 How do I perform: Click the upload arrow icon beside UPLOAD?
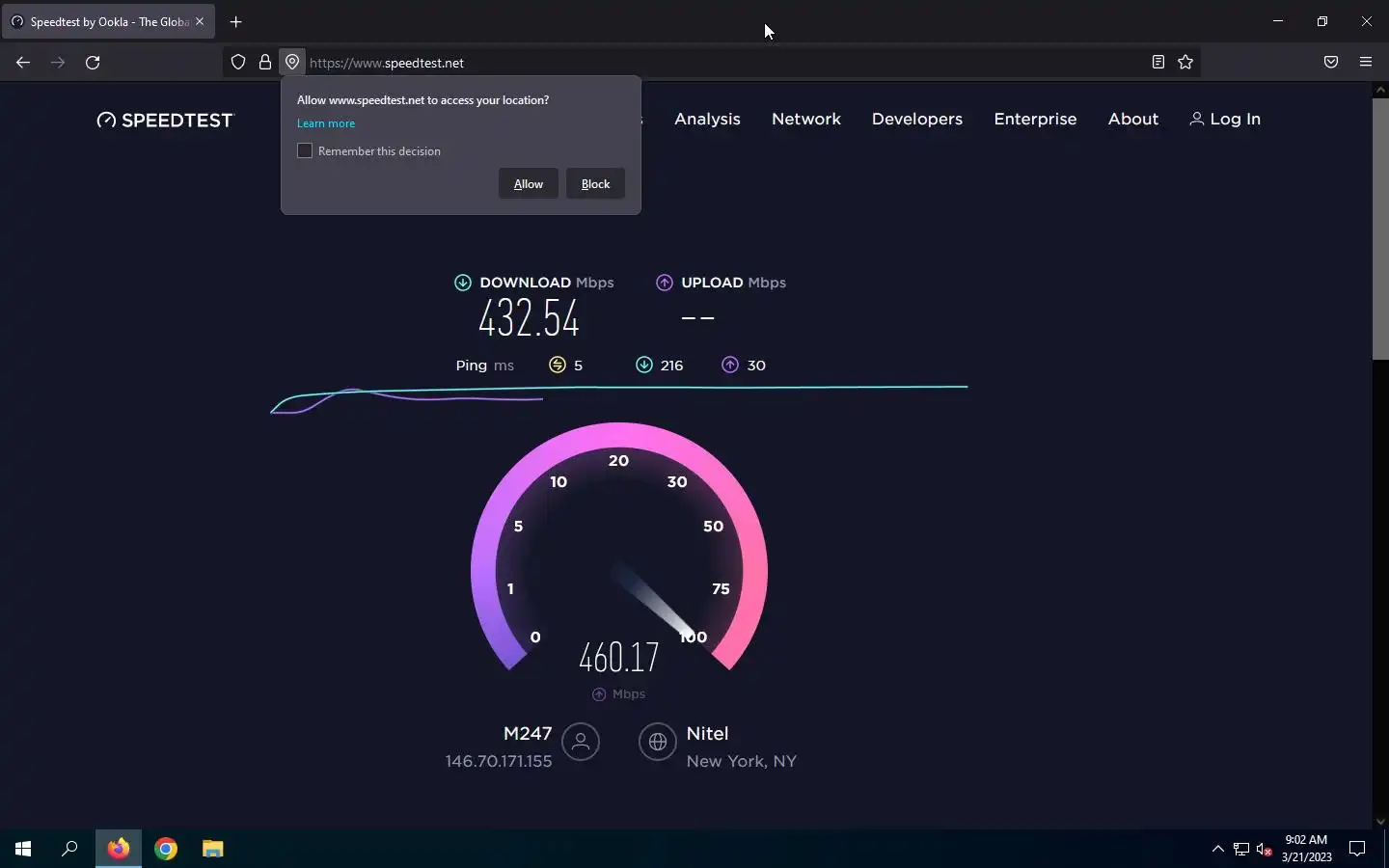pos(665,283)
